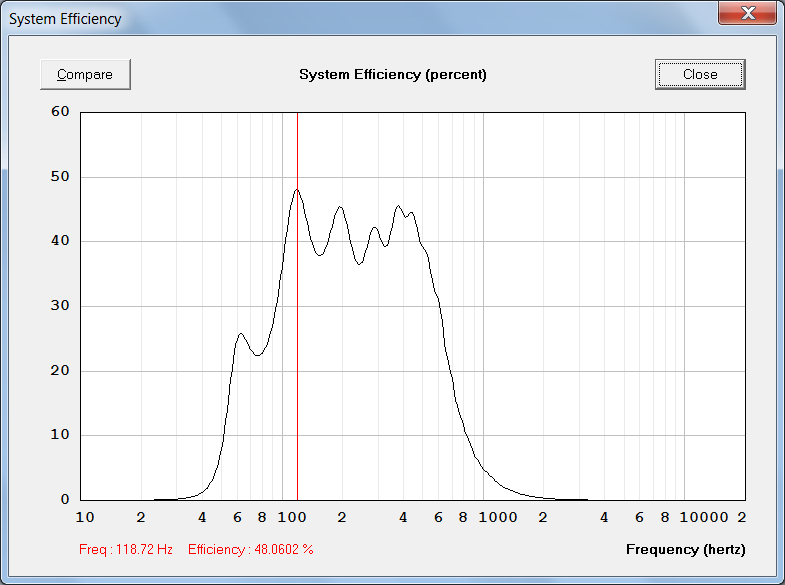Click the 40 value on the vertical axis
Viewport: 785px width, 585px height.
click(x=60, y=241)
